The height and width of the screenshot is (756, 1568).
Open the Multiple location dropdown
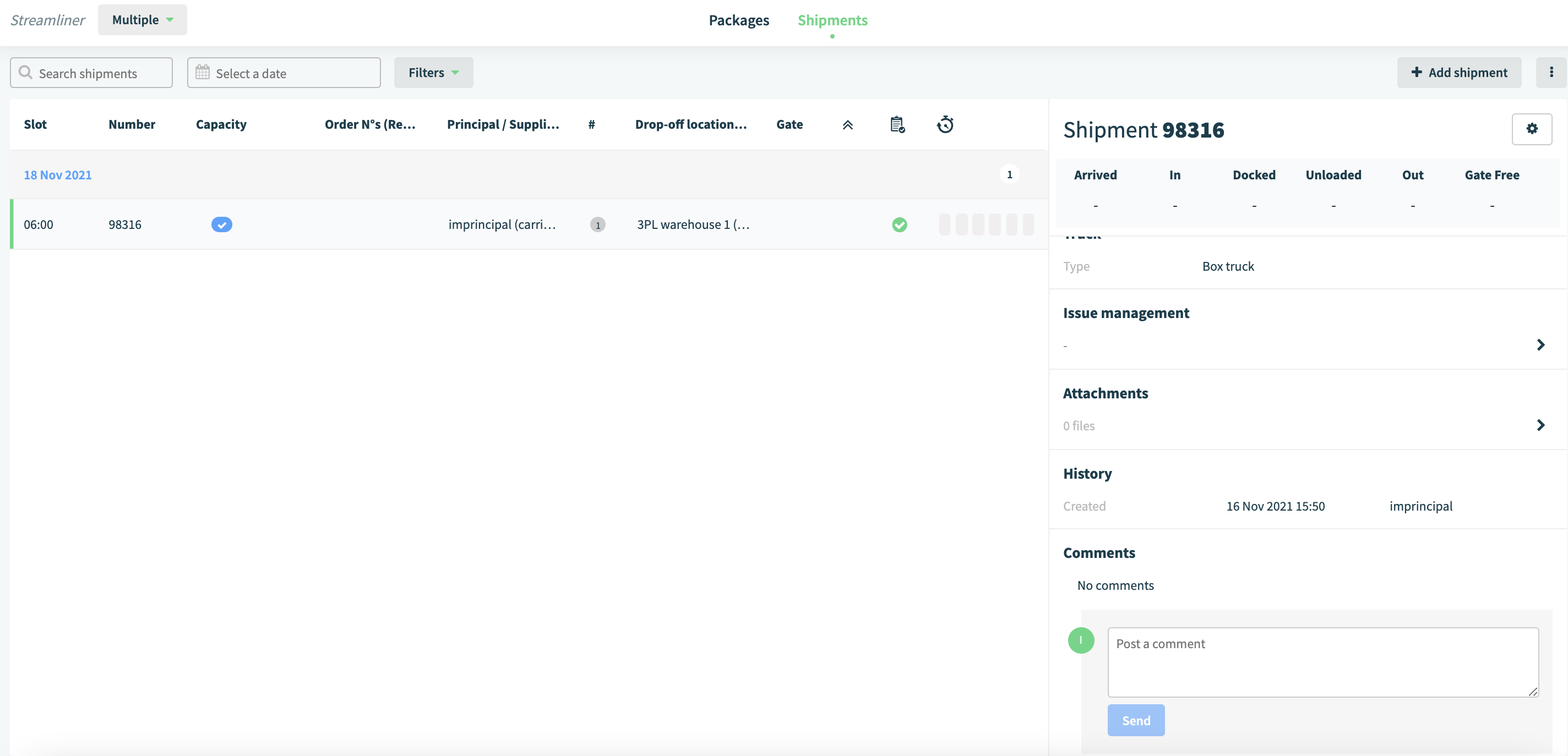click(x=143, y=20)
